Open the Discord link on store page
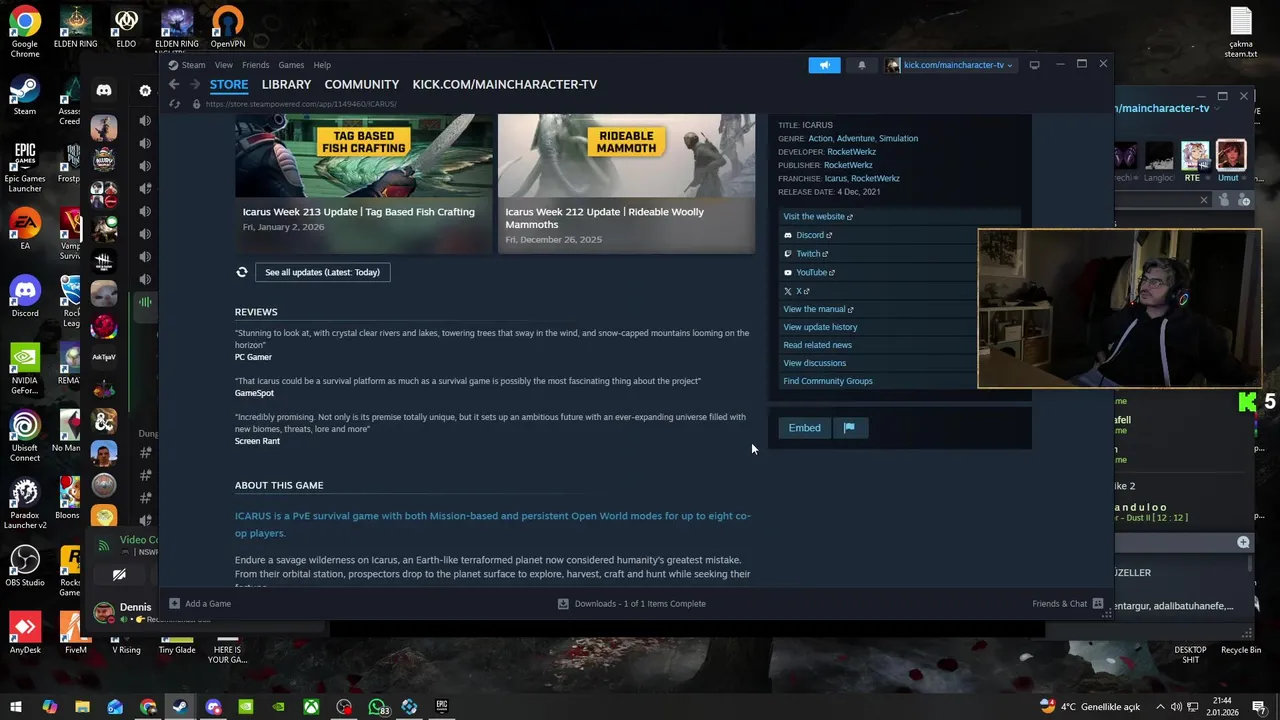The height and width of the screenshot is (720, 1280). (809, 235)
